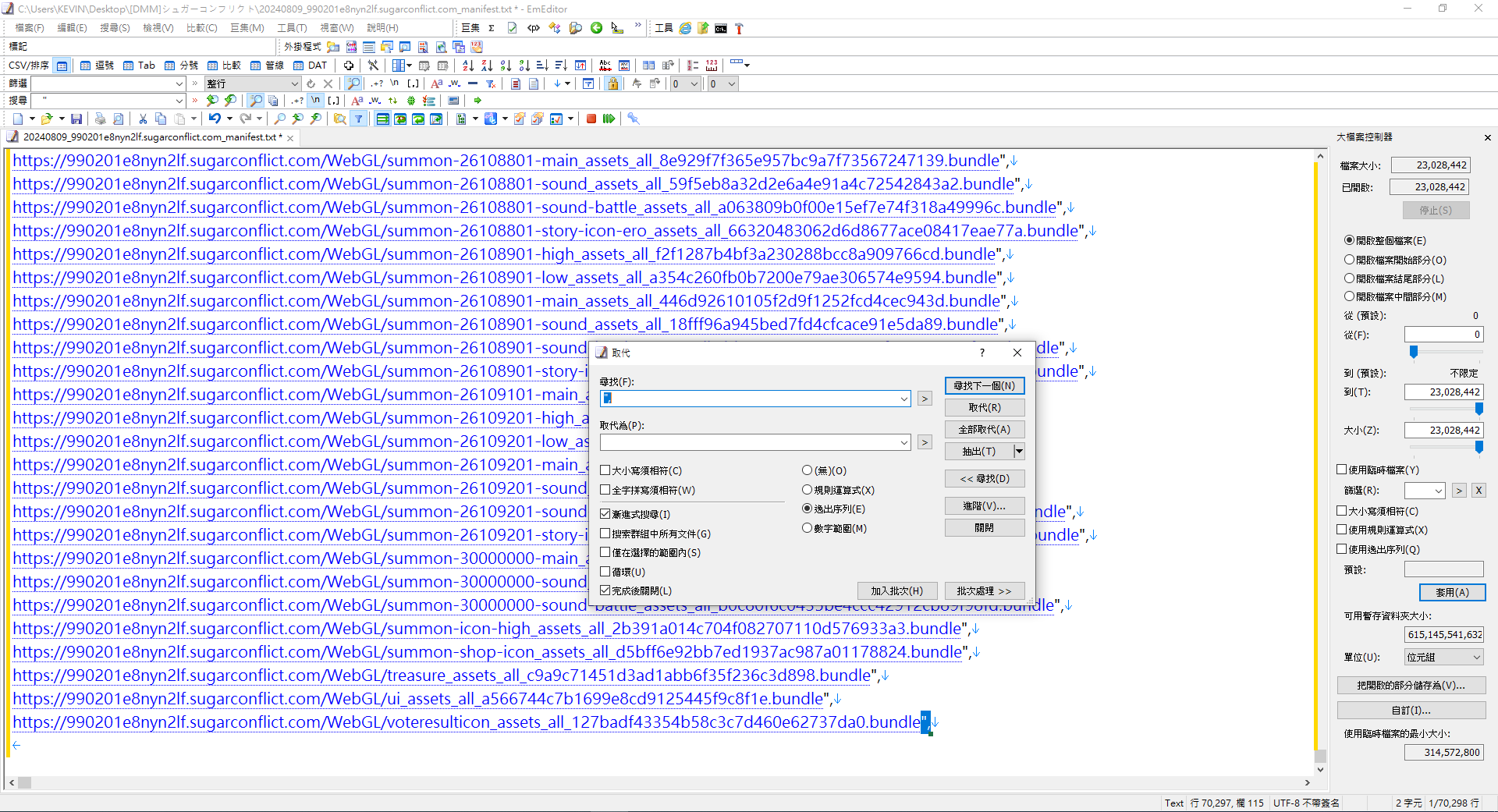Image resolution: width=1498 pixels, height=812 pixels.
Task: Click the red stop macro icon
Action: point(591,119)
